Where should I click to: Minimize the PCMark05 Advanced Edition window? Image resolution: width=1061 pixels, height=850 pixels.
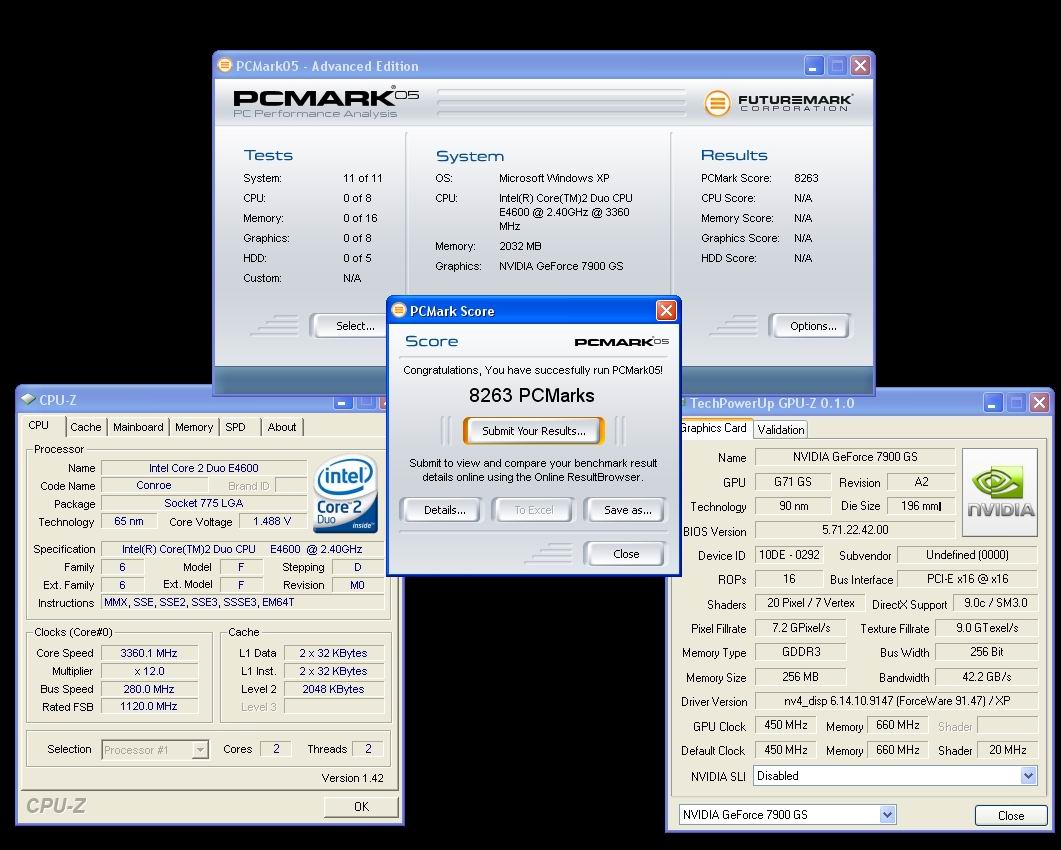coord(814,66)
